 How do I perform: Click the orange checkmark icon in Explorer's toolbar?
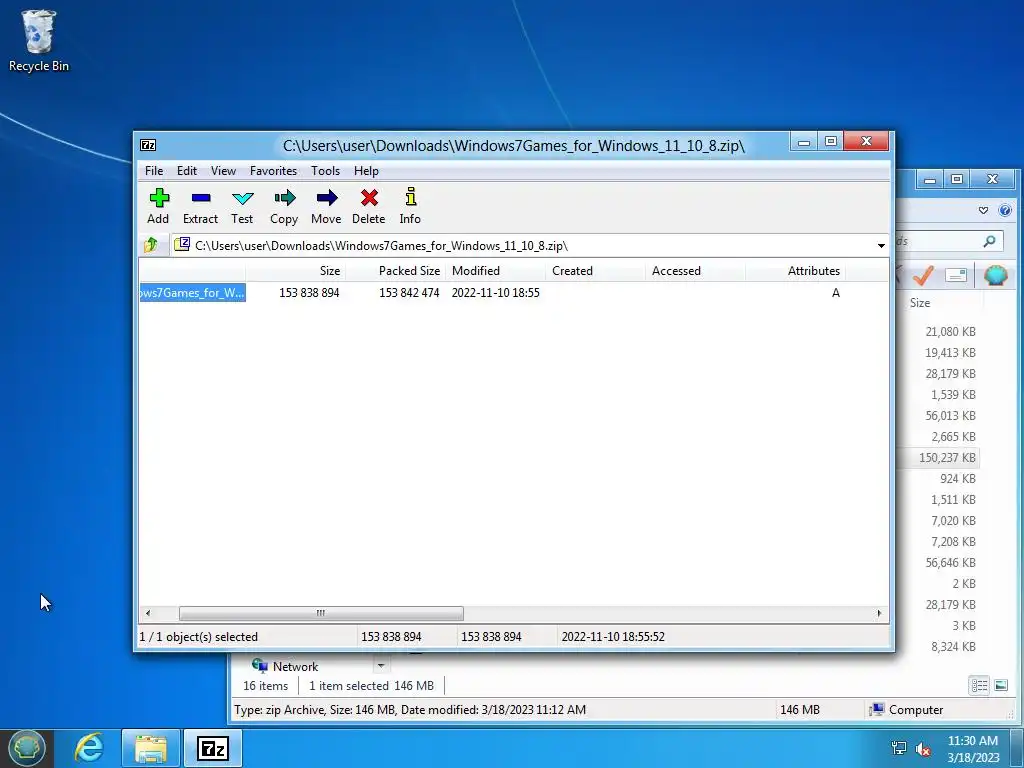pos(923,275)
